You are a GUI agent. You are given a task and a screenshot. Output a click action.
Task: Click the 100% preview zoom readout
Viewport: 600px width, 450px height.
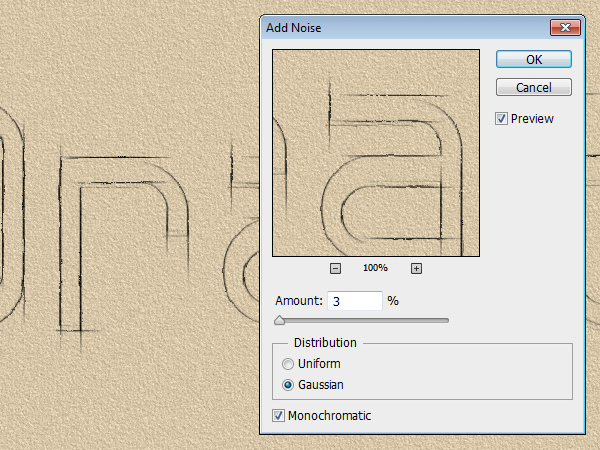[x=375, y=268]
